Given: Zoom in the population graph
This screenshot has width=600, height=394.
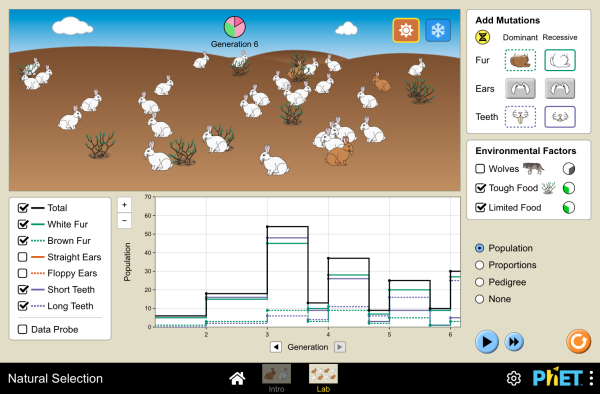Looking at the screenshot, I should 124,205.
